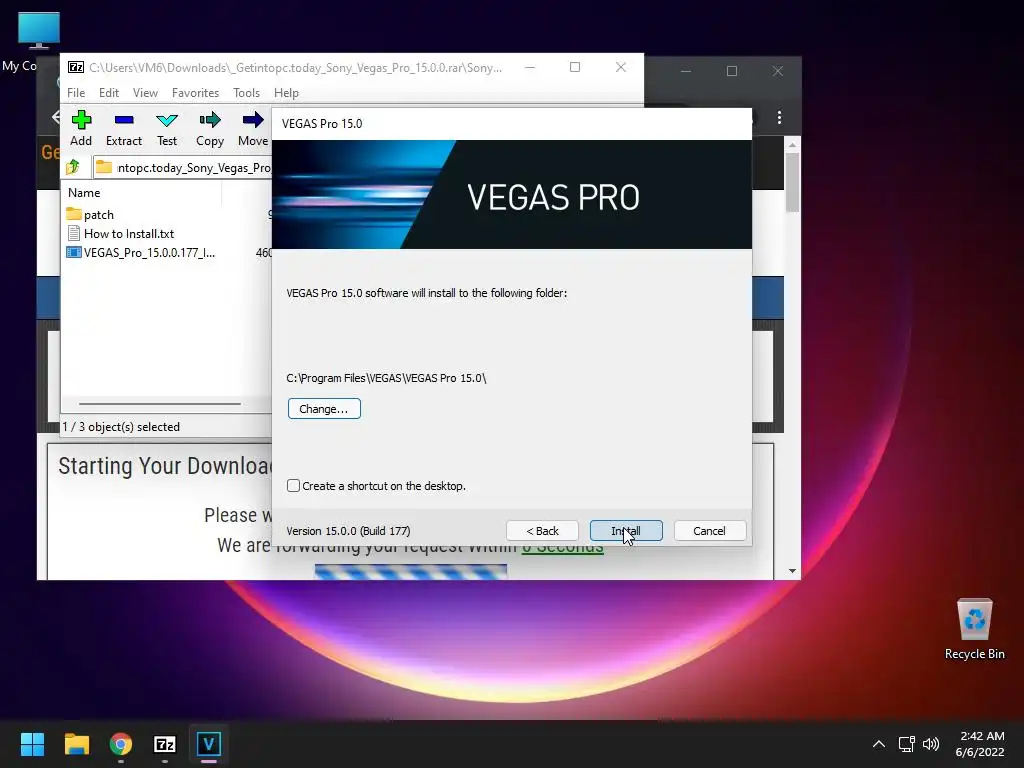Viewport: 1024px width, 768px height.
Task: Click the browser vertical scrollbar thumb
Action: click(x=792, y=182)
